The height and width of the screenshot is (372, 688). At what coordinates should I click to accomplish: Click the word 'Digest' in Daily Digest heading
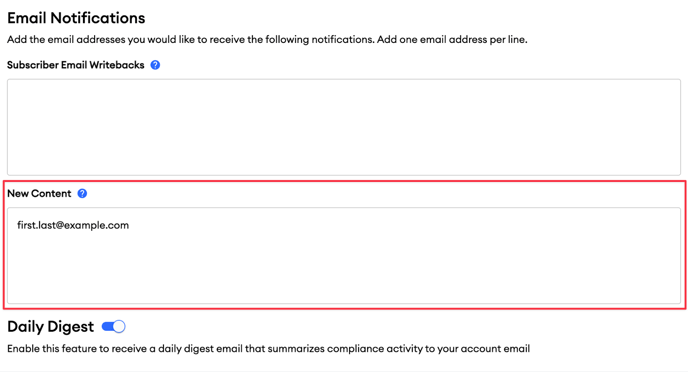[x=71, y=327]
